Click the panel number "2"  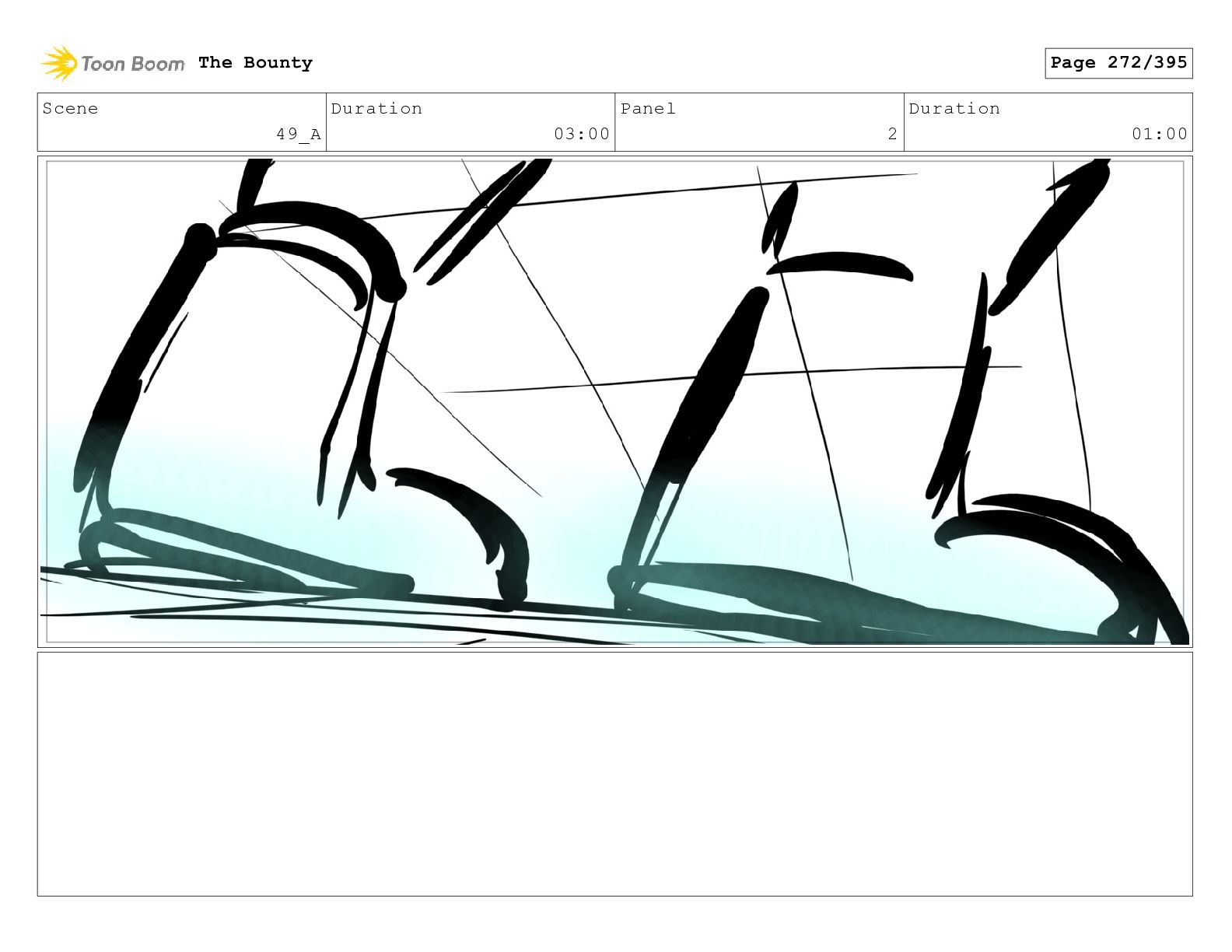893,134
